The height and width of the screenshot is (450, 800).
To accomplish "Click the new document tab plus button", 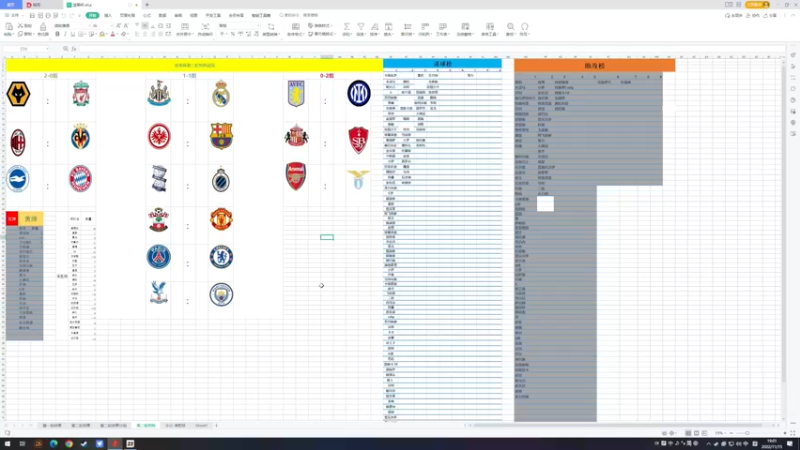I will point(147,5).
